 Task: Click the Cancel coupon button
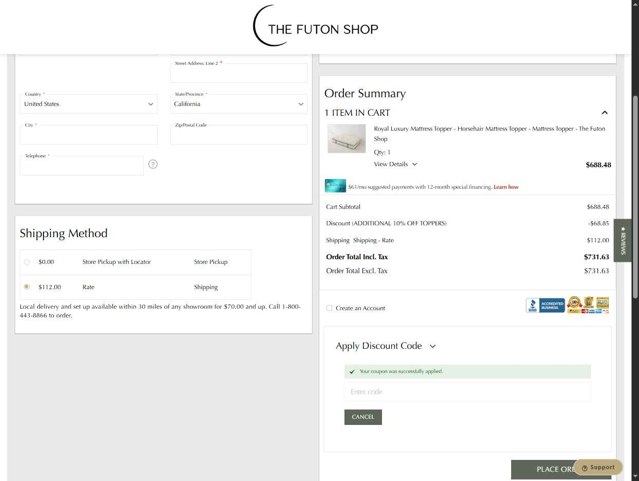[x=363, y=417]
